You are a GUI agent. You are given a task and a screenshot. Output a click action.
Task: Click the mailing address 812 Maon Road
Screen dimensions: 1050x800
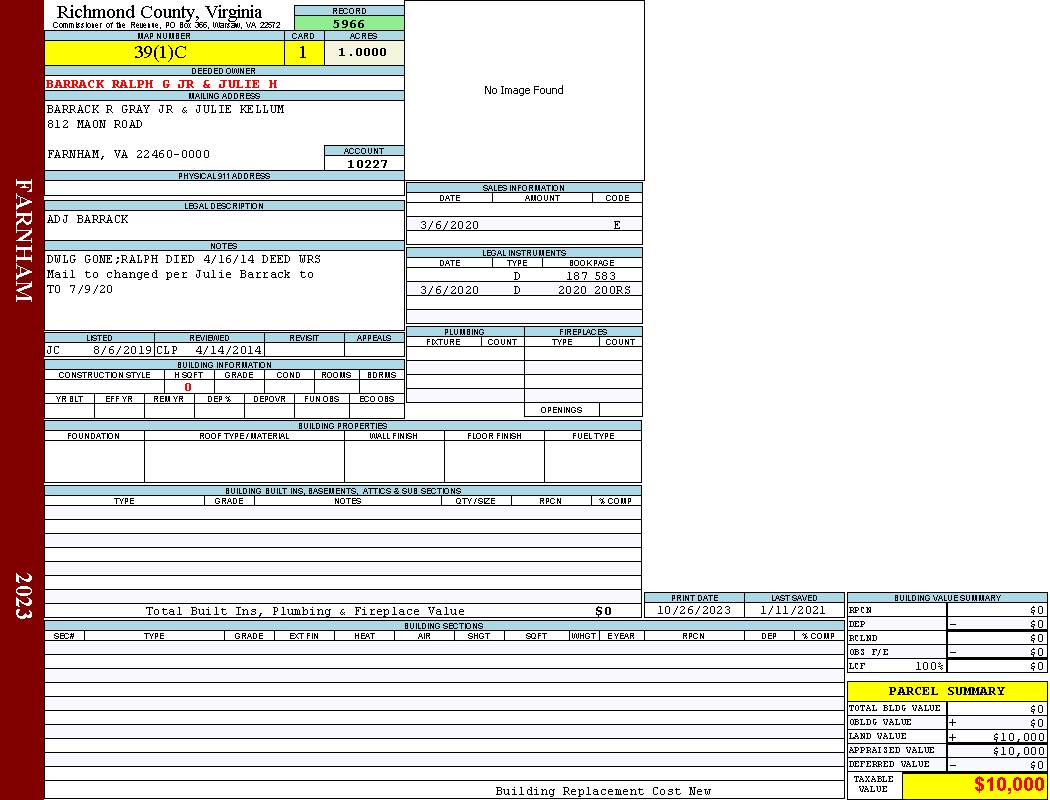95,124
